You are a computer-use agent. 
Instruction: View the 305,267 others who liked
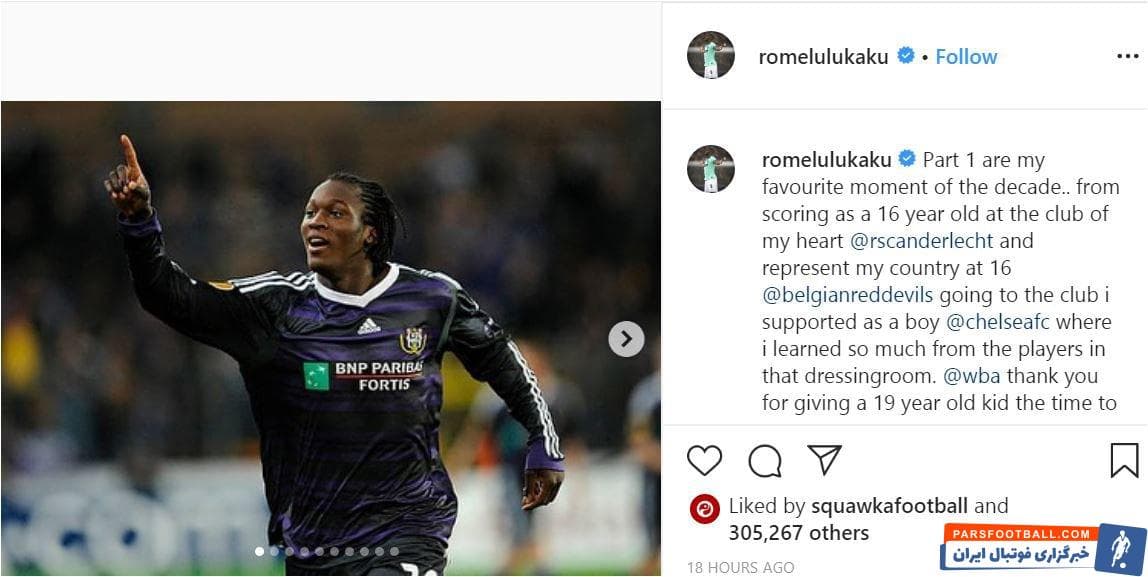(798, 533)
